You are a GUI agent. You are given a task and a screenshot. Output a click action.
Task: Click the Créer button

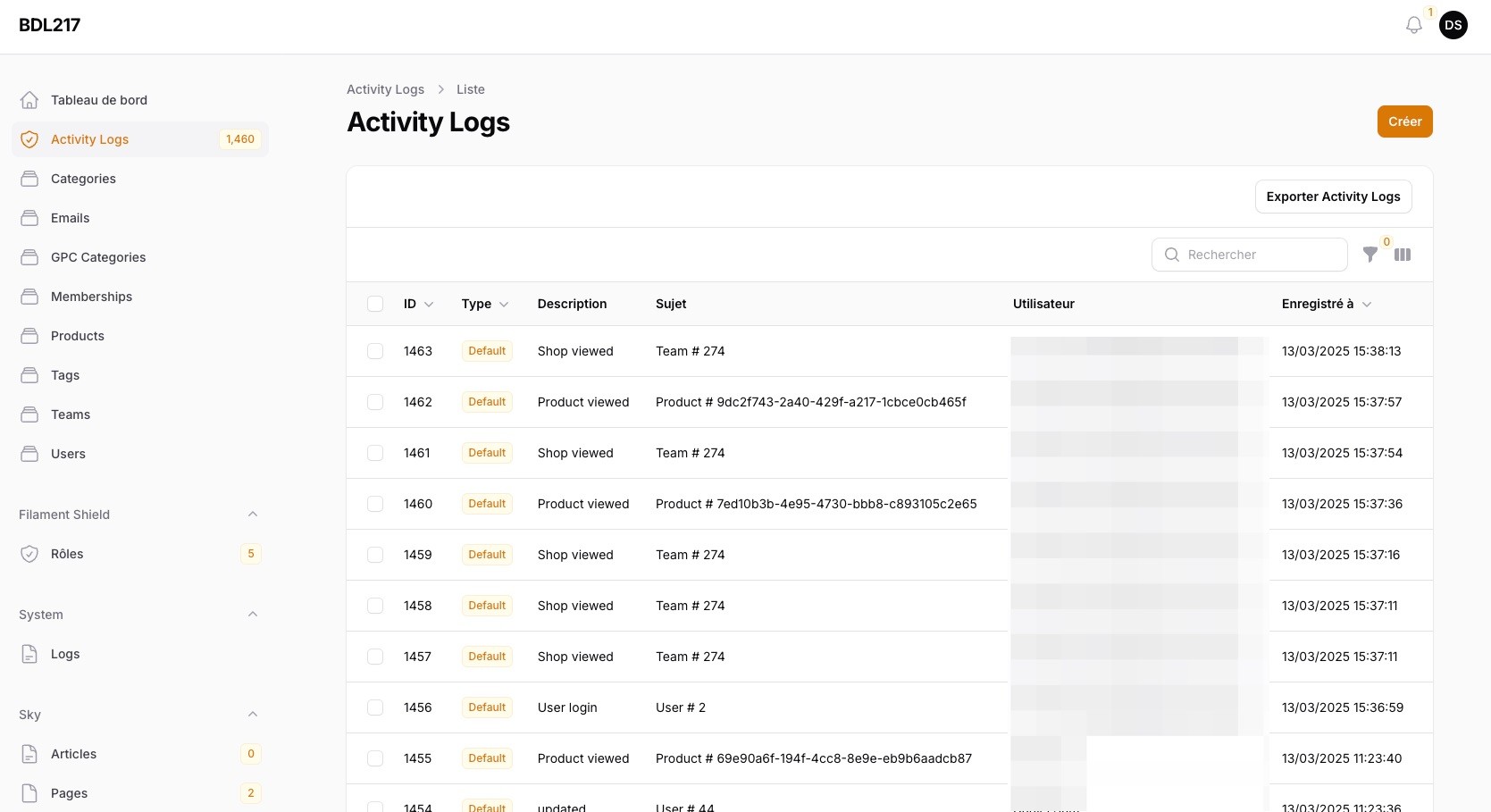(x=1404, y=121)
